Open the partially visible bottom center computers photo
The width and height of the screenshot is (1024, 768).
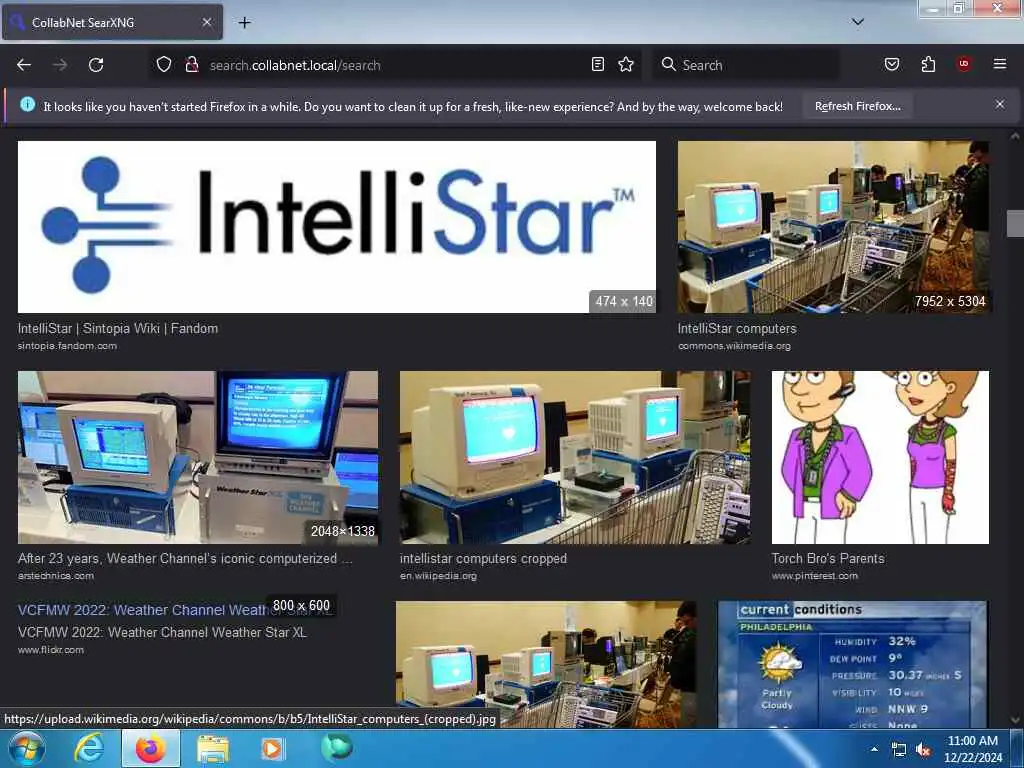point(546,664)
